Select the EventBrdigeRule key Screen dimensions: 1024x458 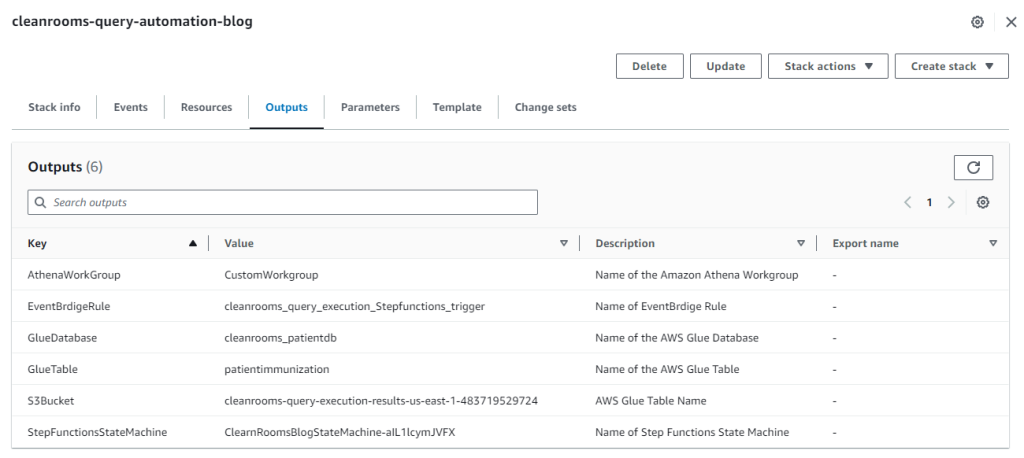click(69, 306)
